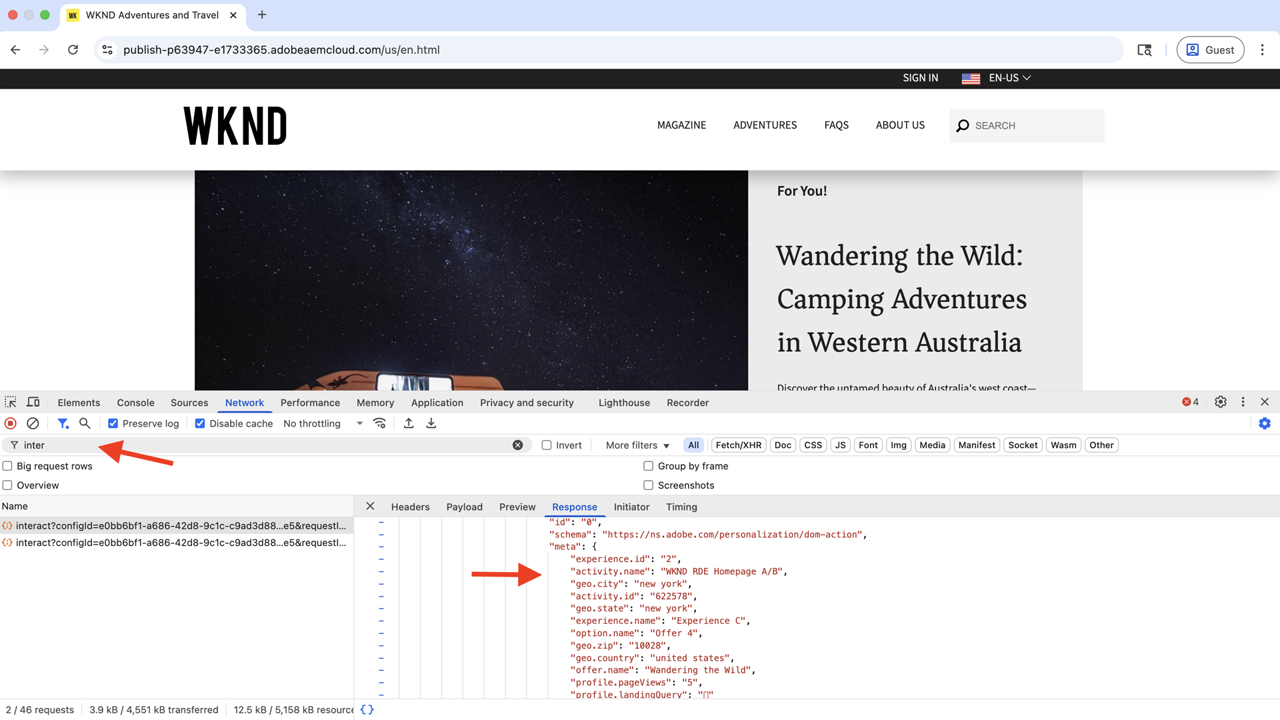Toggle the device toolbar icon
Viewport: 1280px width, 720px height.
pyautogui.click(x=33, y=403)
